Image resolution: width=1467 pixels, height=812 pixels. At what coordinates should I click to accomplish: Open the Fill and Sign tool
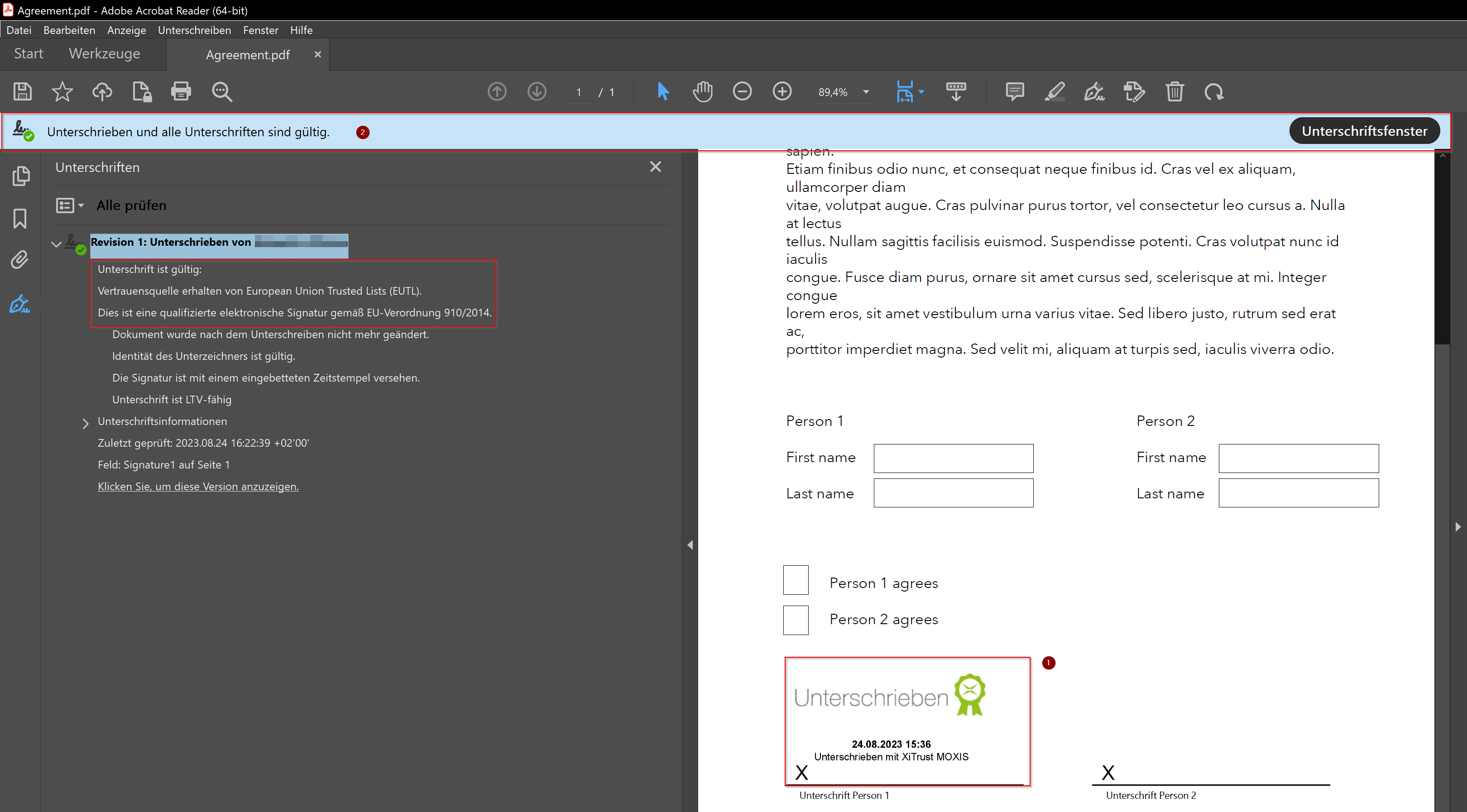[x=1094, y=92]
